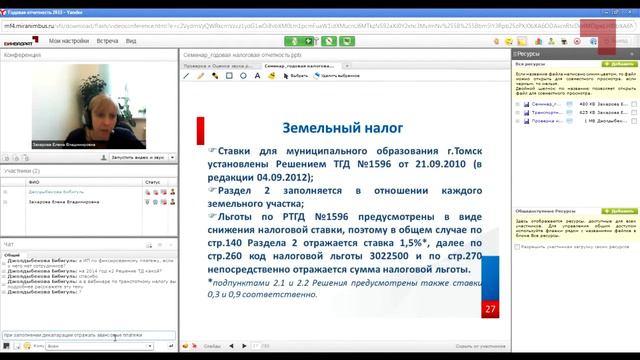
Task: Click the webcam video of Захарова Елена
Action: pyautogui.click(x=89, y=106)
